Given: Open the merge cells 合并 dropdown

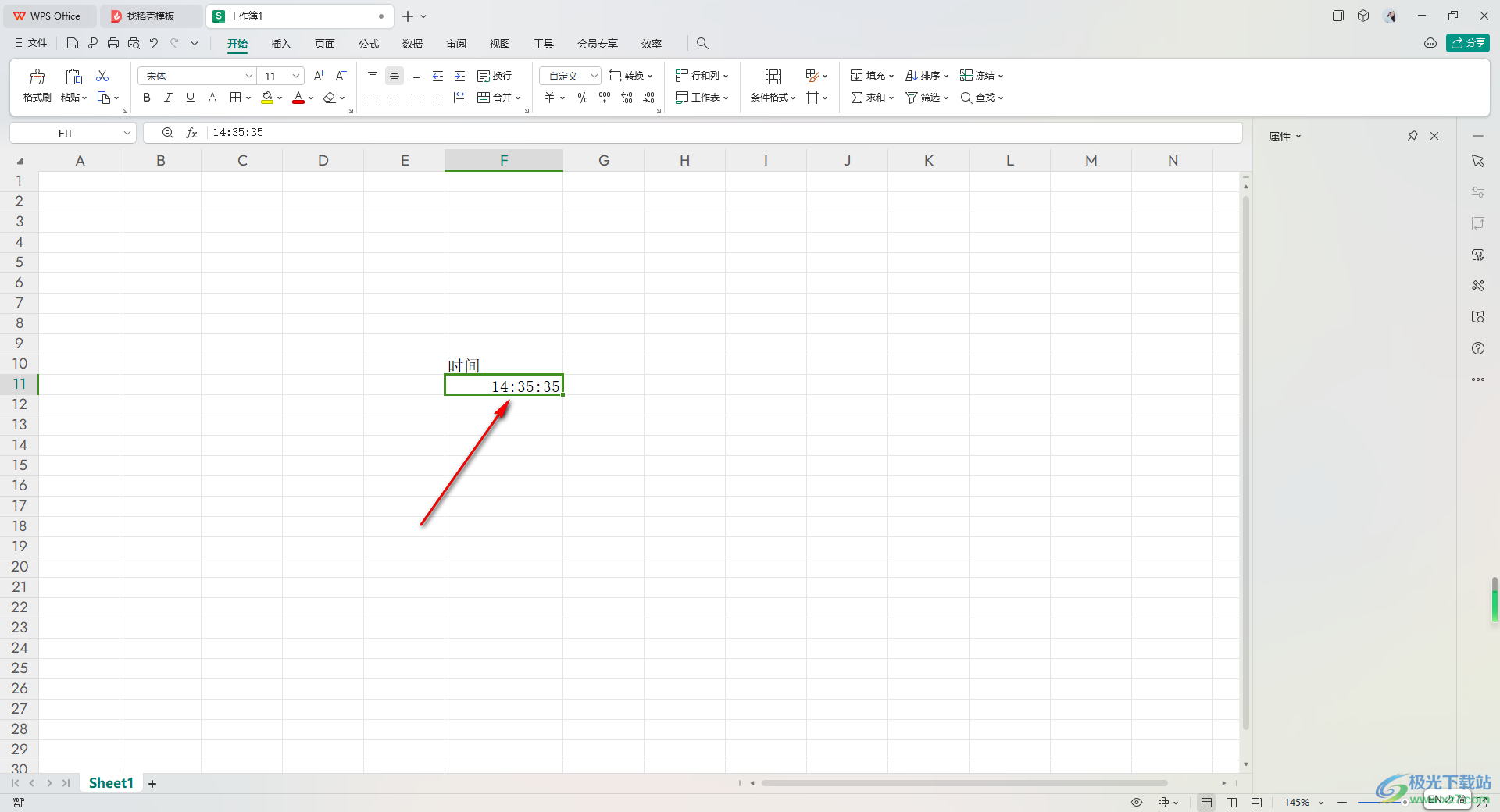Looking at the screenshot, I should coord(498,98).
